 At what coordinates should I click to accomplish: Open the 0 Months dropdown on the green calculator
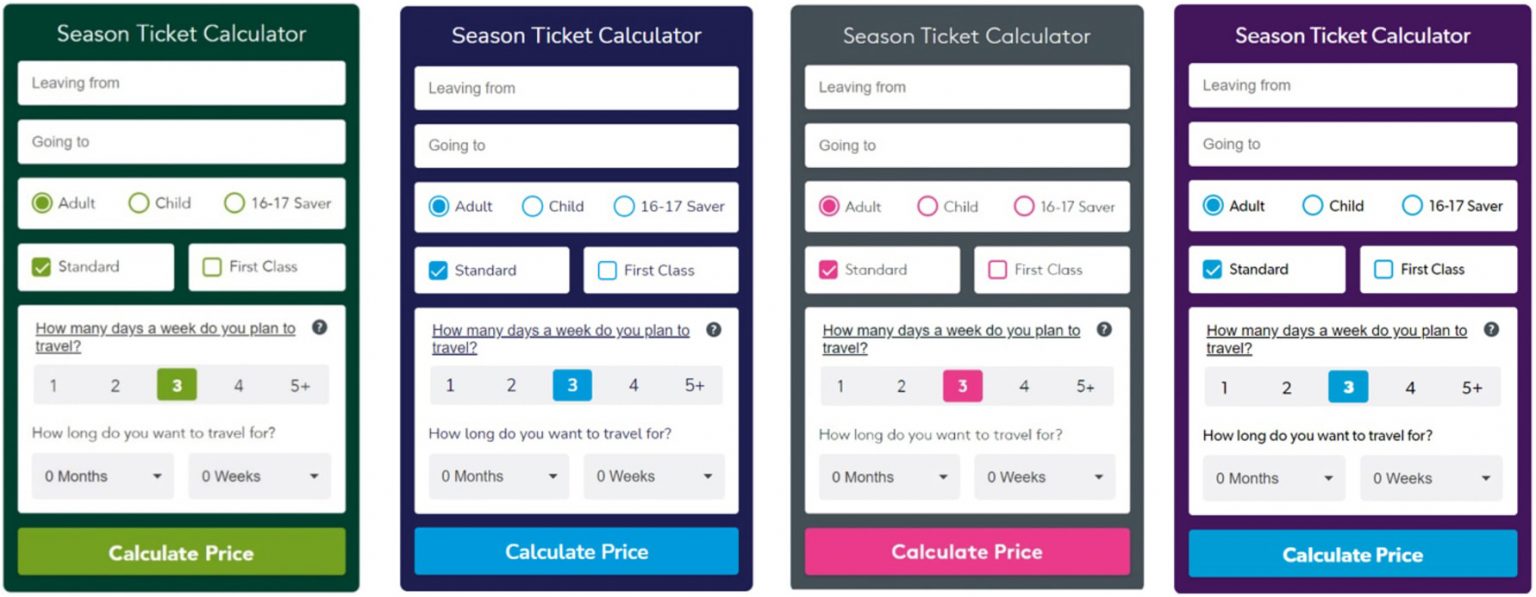click(102, 477)
